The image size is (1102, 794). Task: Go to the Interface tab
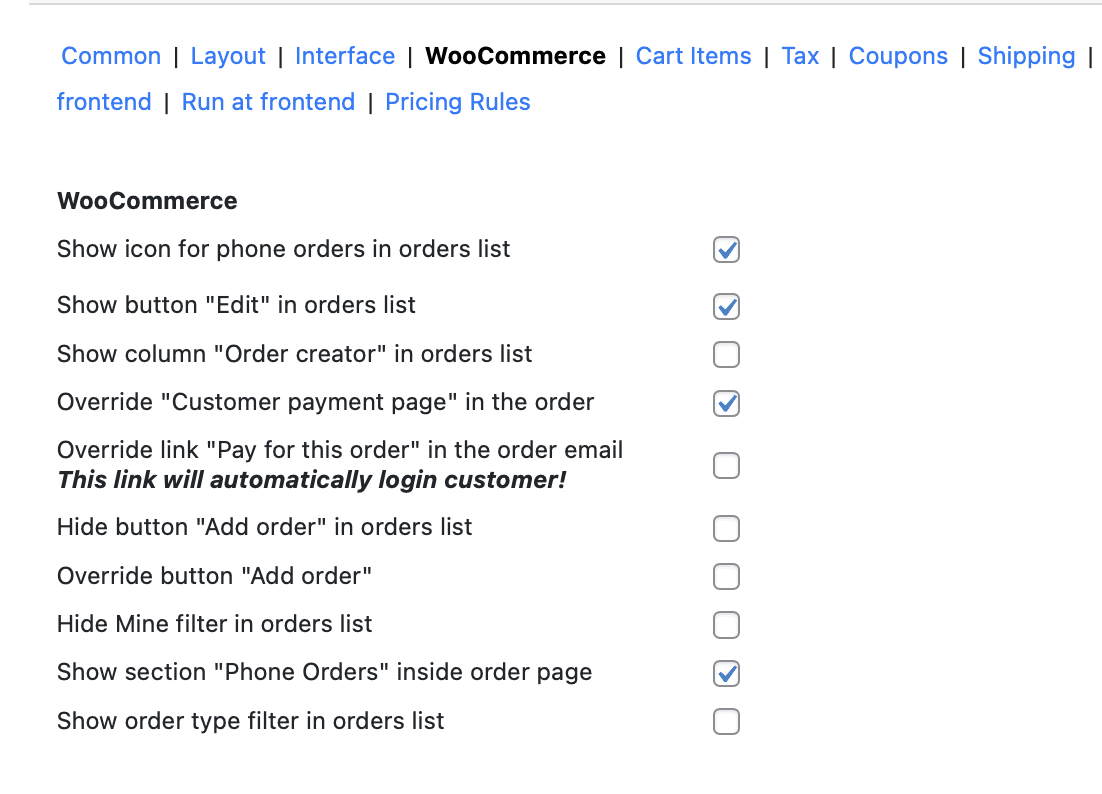click(x=345, y=56)
